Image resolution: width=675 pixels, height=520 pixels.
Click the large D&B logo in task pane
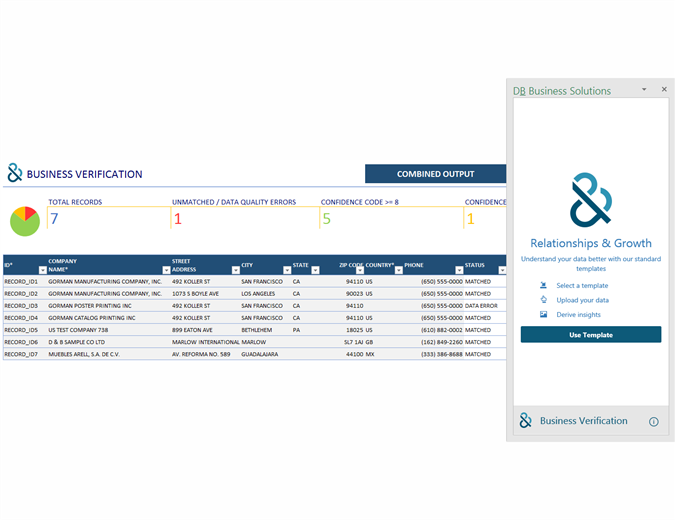(x=591, y=200)
